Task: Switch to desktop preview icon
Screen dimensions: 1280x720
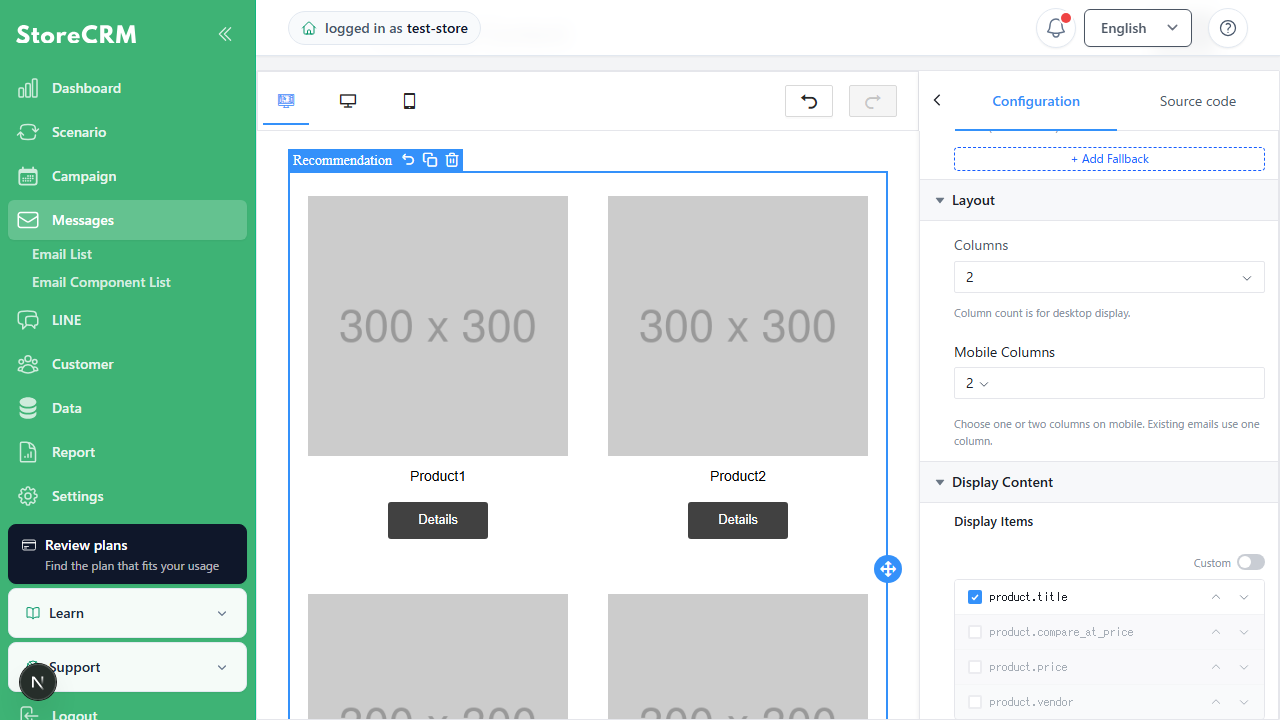Action: (348, 101)
